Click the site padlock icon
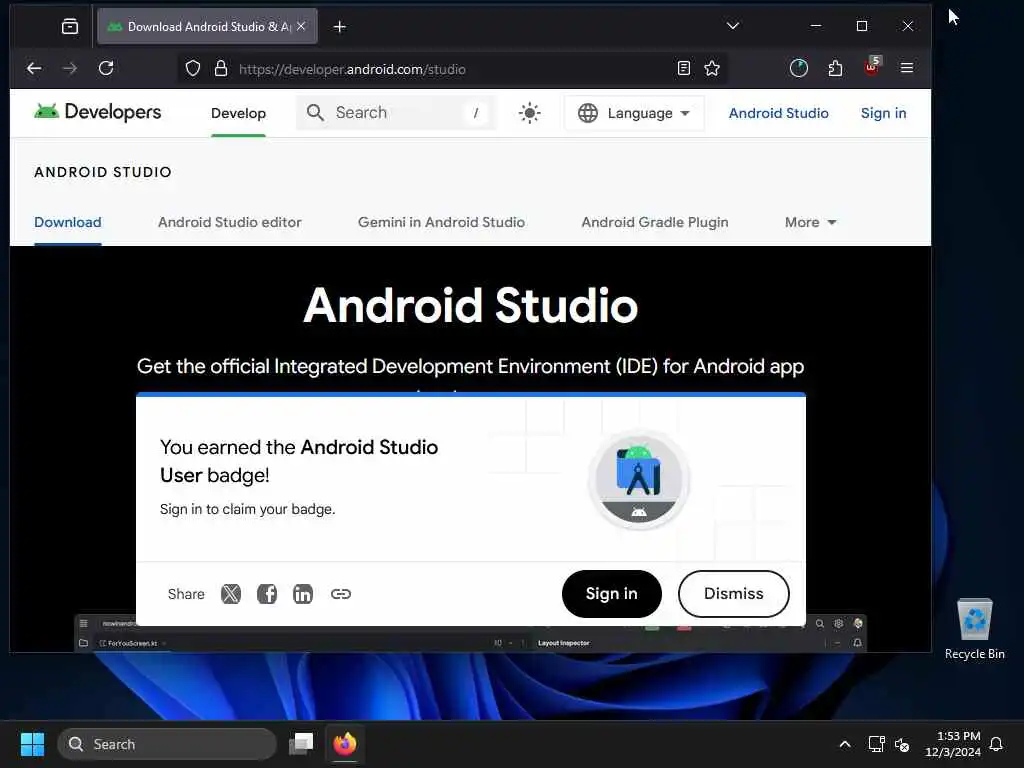Image resolution: width=1024 pixels, height=768 pixels. (221, 69)
